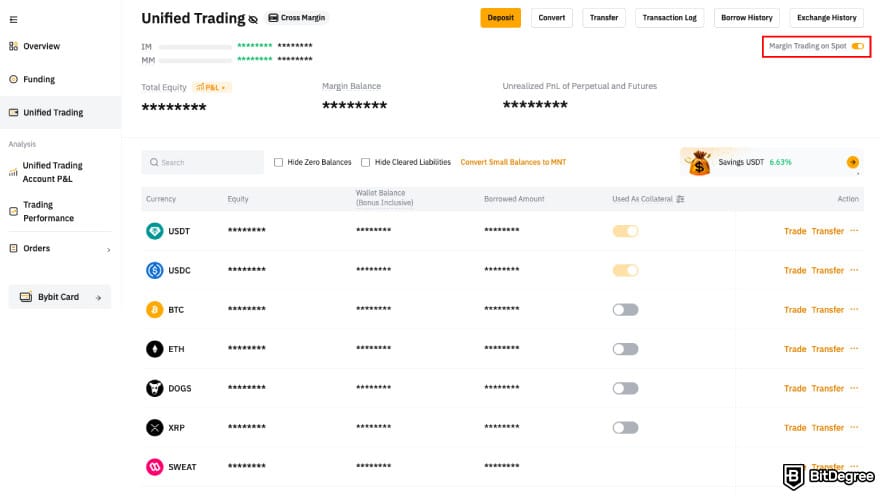Click the ETH coin icon
Viewport: 880px width, 496px height.
pyautogui.click(x=154, y=349)
